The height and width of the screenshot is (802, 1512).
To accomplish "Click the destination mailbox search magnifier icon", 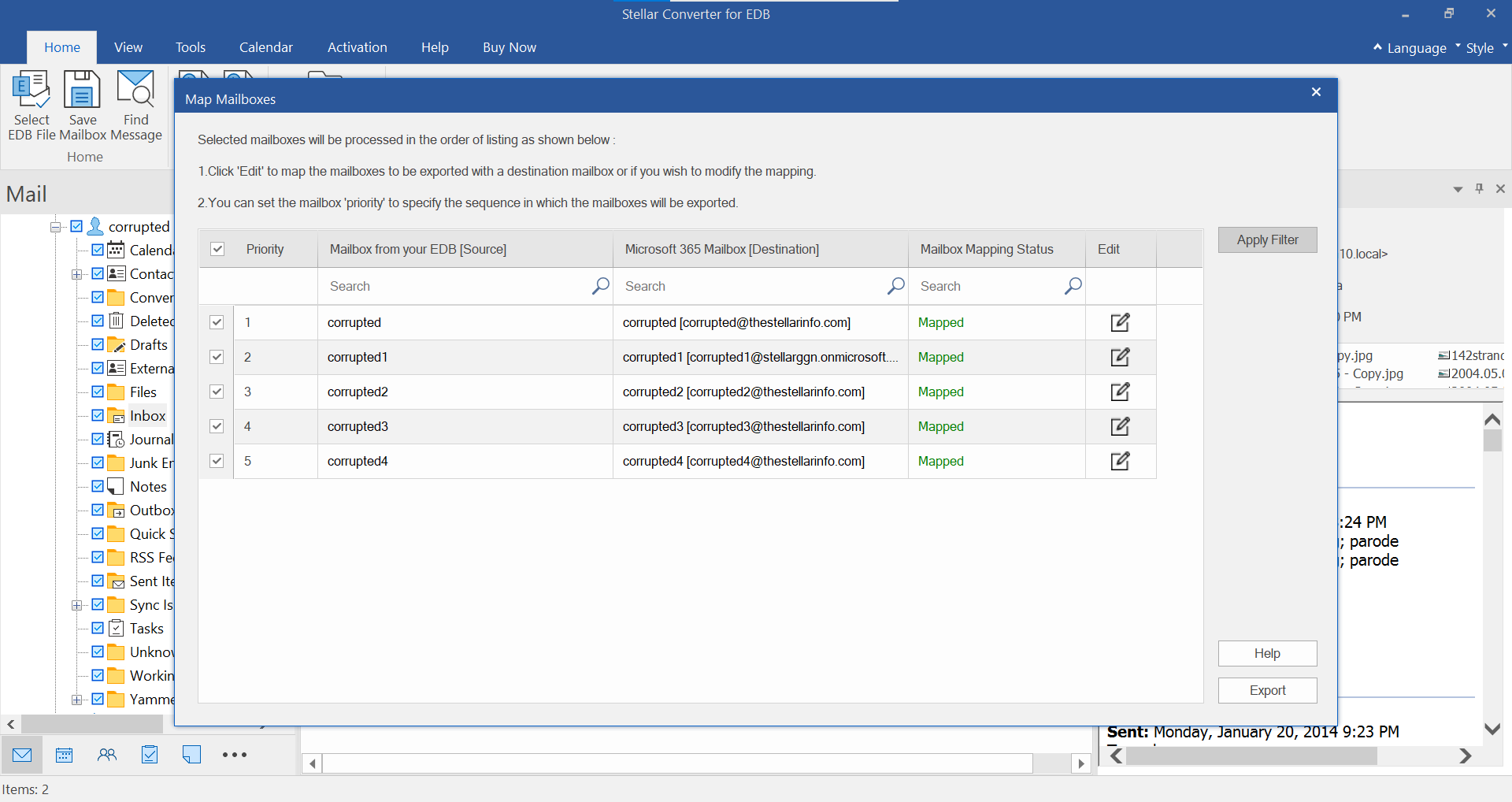I will pos(895,286).
